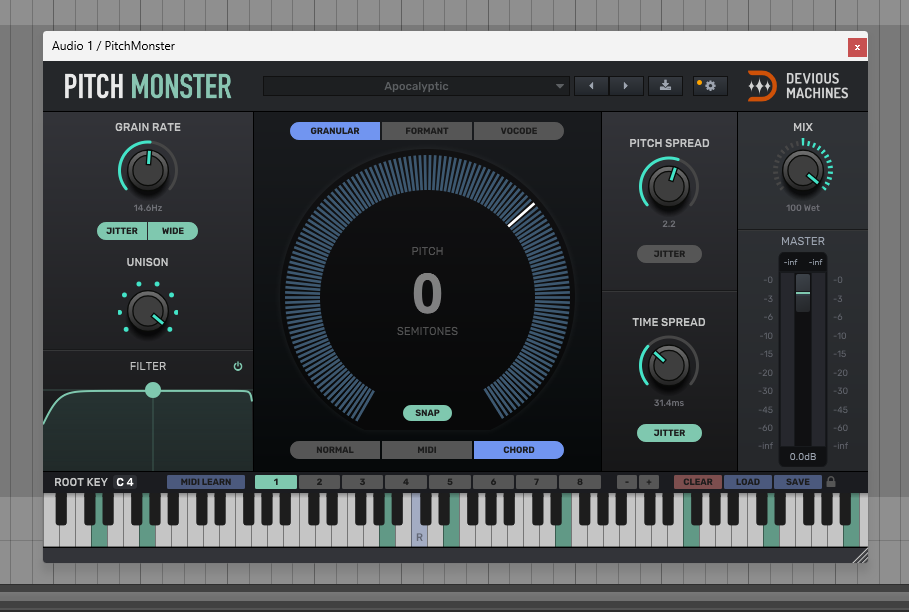The width and height of the screenshot is (909, 612).
Task: Click the plus chord slot button
Action: click(x=649, y=482)
